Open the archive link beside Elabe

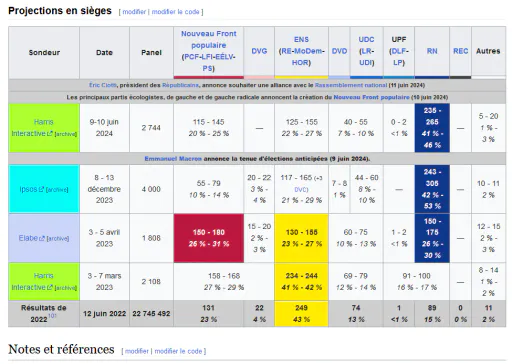tap(58, 239)
